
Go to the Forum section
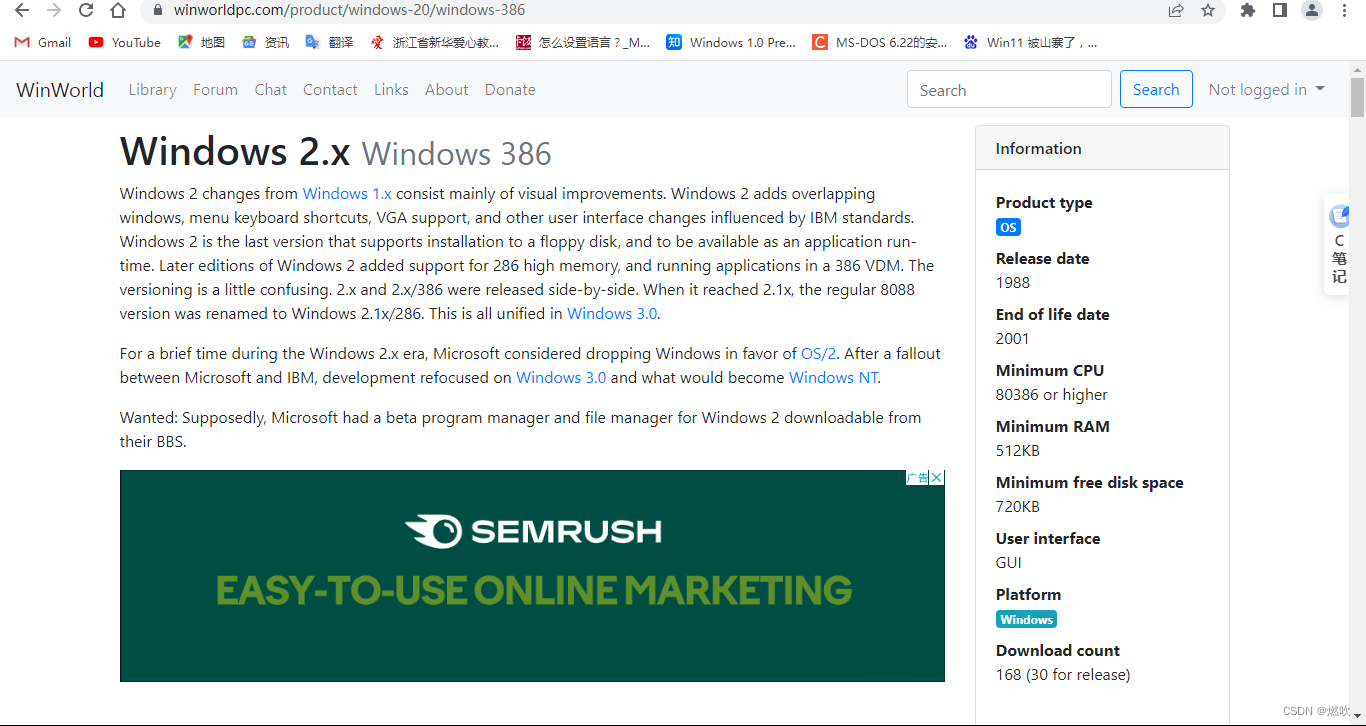pos(215,89)
